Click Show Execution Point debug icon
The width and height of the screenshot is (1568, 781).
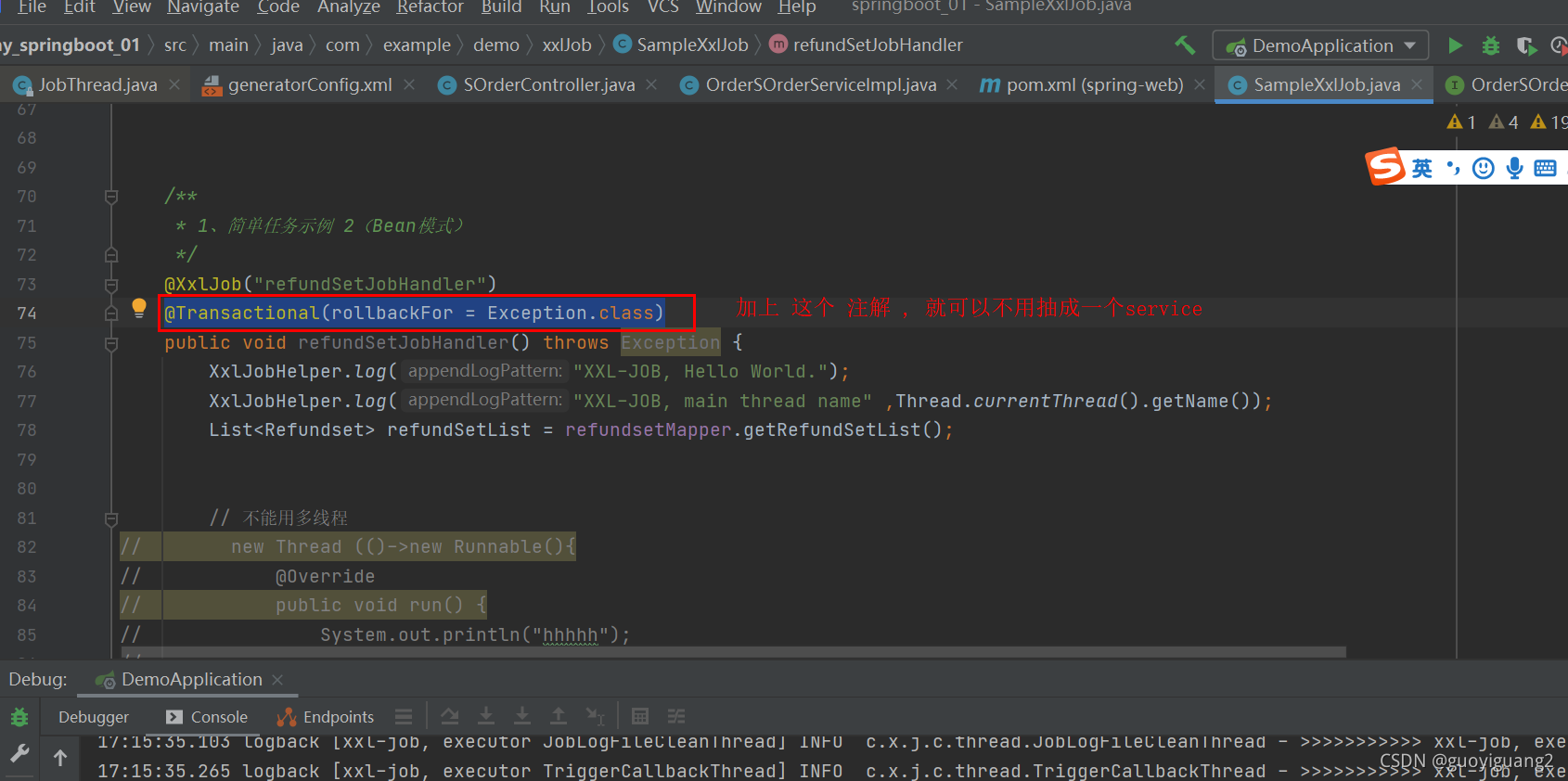click(x=450, y=716)
